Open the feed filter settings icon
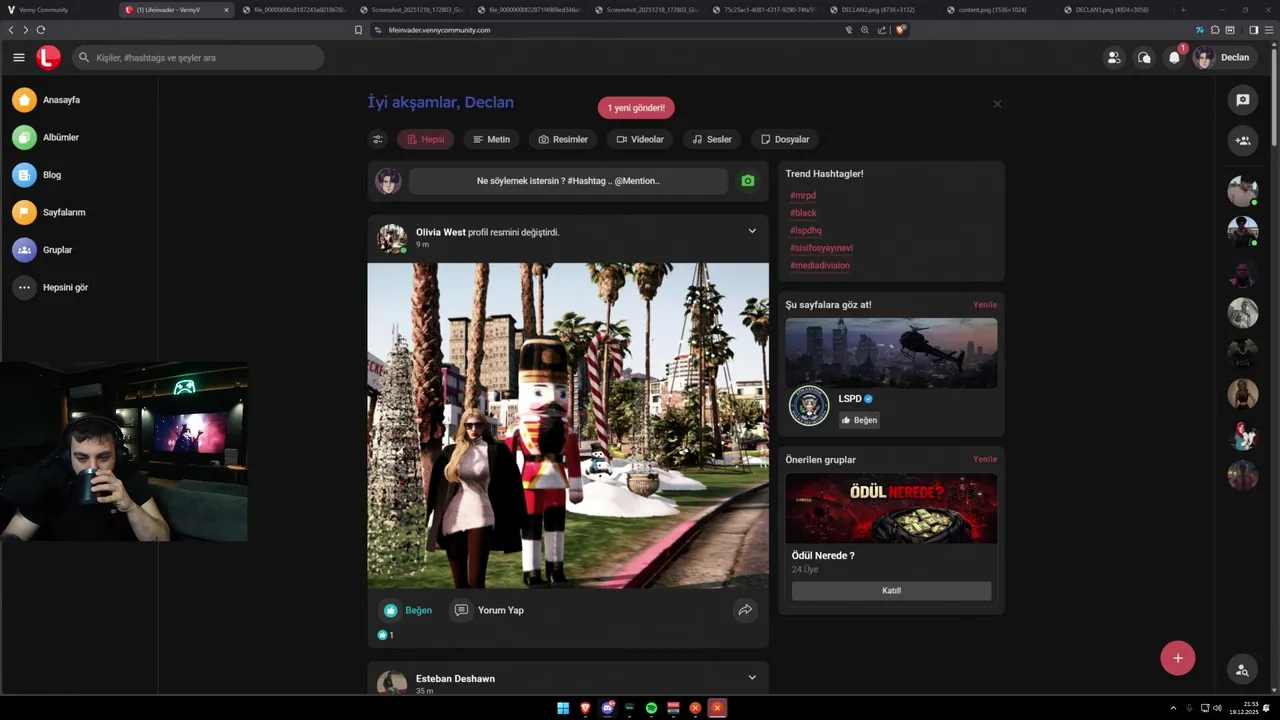The height and width of the screenshot is (720, 1280). [x=377, y=139]
